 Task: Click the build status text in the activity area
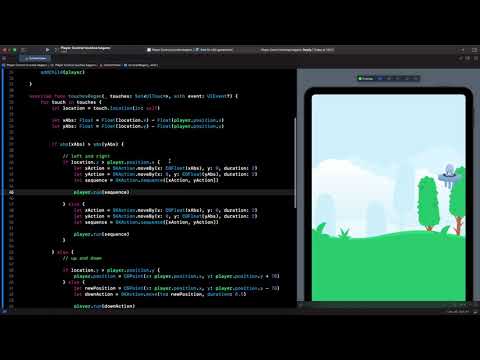pyautogui.click(x=297, y=50)
